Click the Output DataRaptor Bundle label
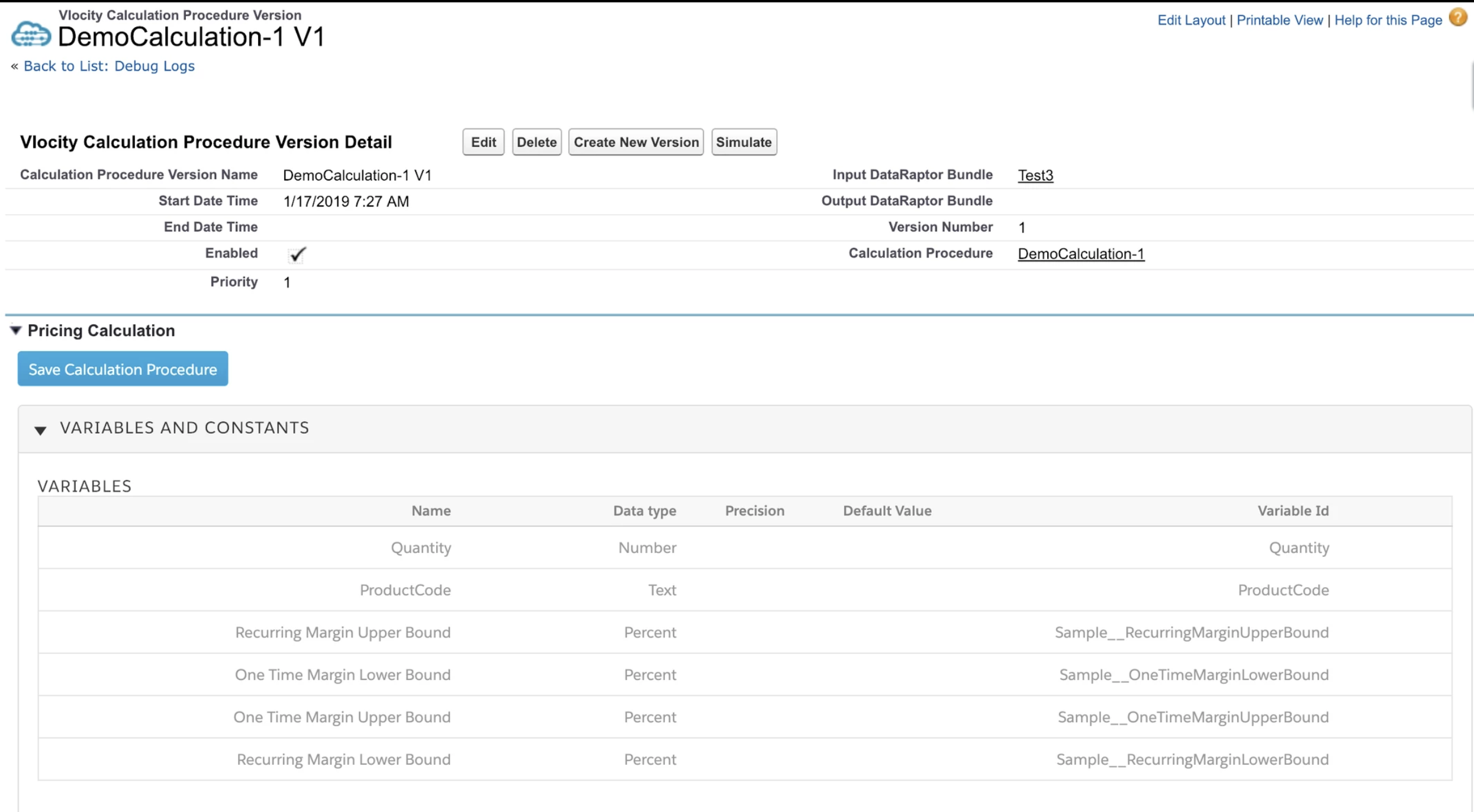Viewport: 1474px width, 812px height. (x=907, y=201)
